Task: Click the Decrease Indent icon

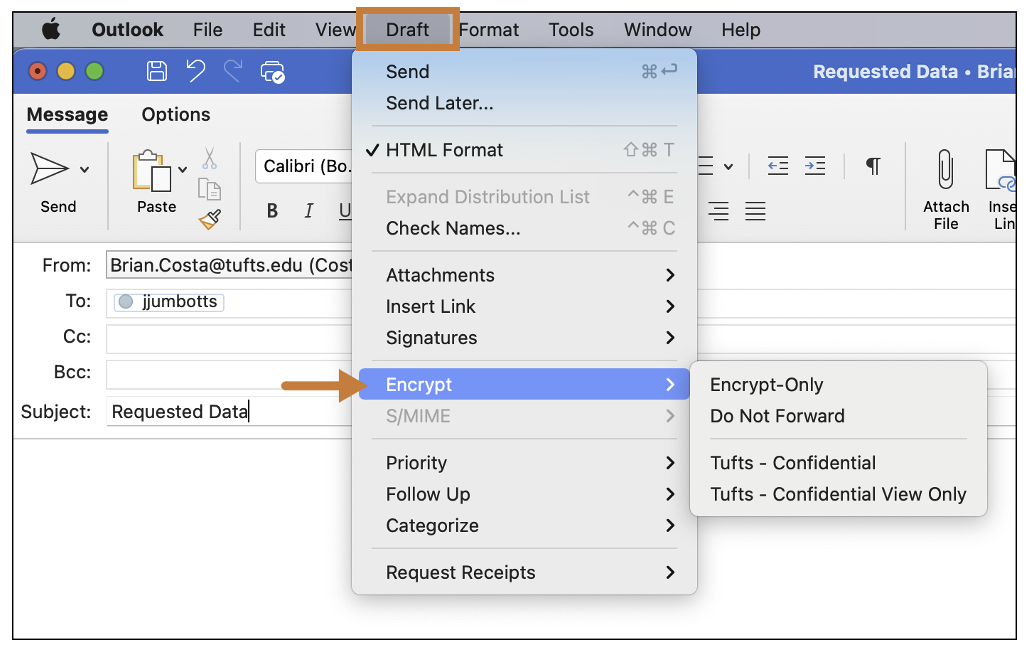Action: click(x=777, y=165)
